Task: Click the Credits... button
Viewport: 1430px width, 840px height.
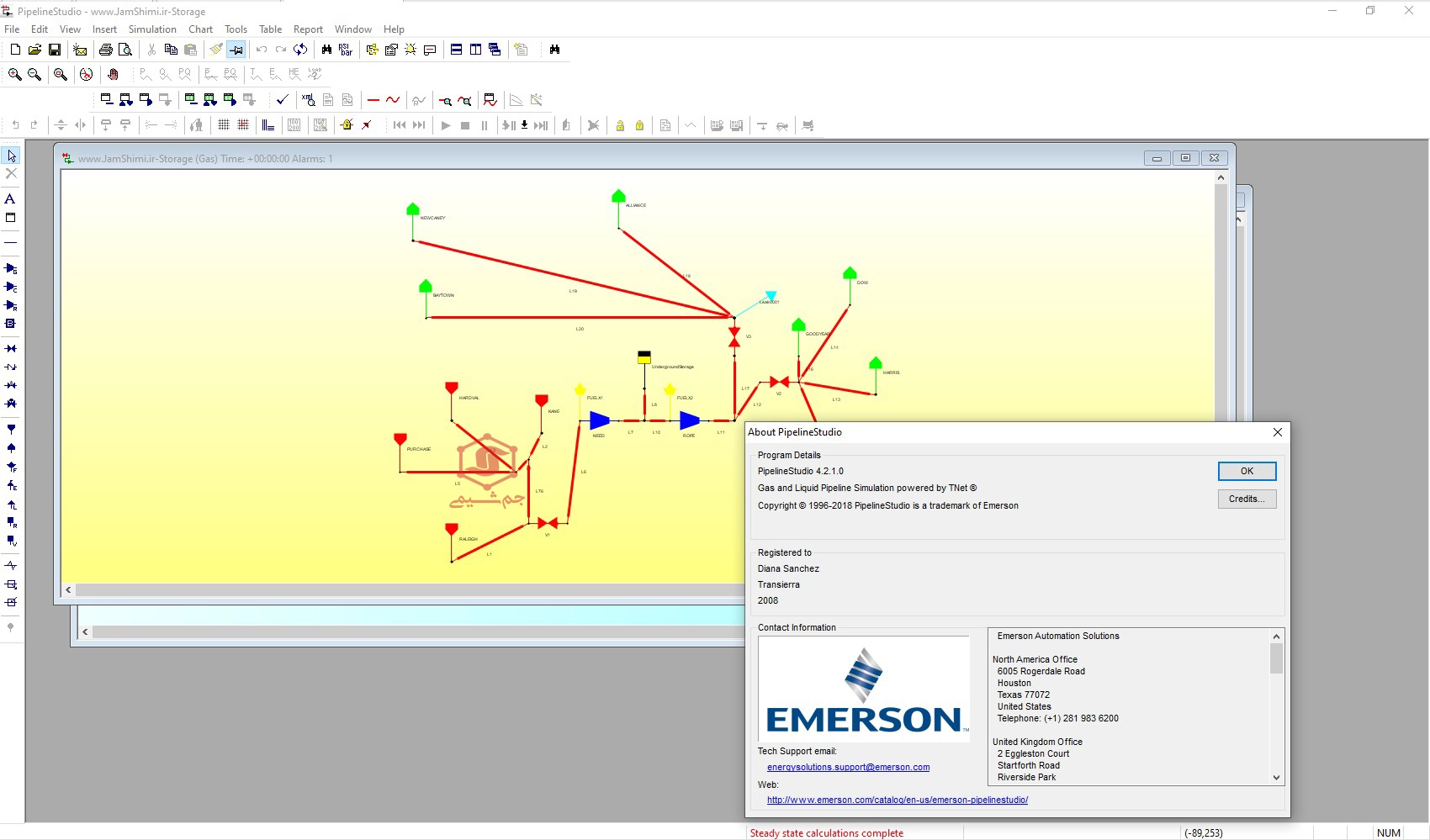Action: point(1247,499)
